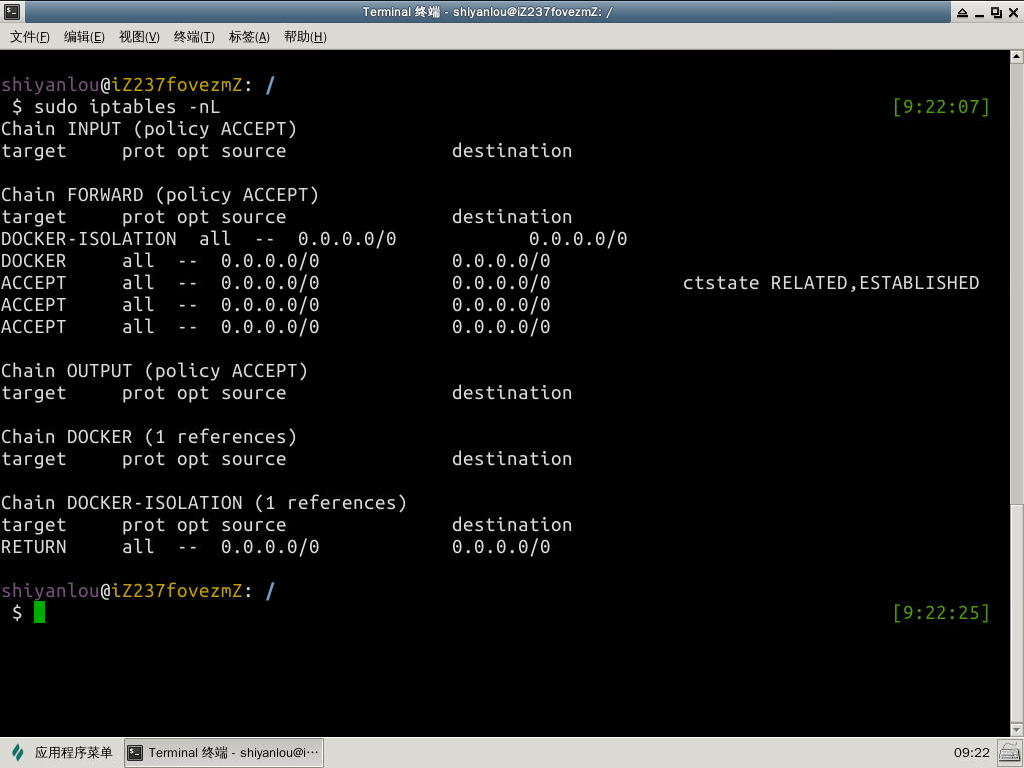Maximize the Terminal window
1024x768 pixels.
pos(995,12)
